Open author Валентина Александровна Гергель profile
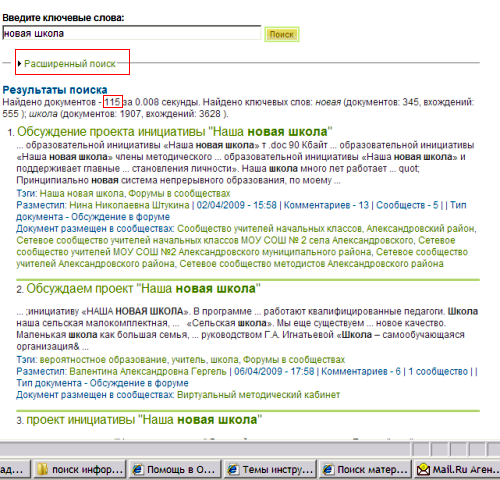The image size is (500, 480). pyautogui.click(x=148, y=372)
